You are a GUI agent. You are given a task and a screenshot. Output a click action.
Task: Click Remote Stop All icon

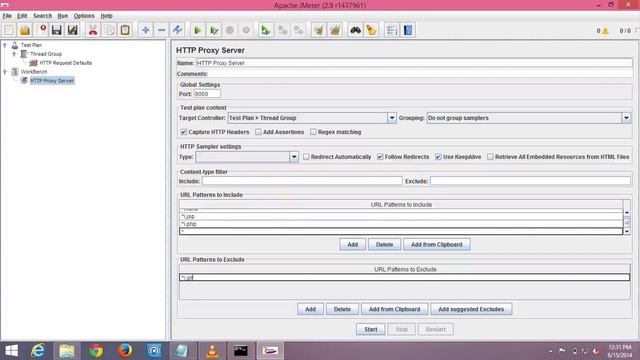tap(282, 30)
